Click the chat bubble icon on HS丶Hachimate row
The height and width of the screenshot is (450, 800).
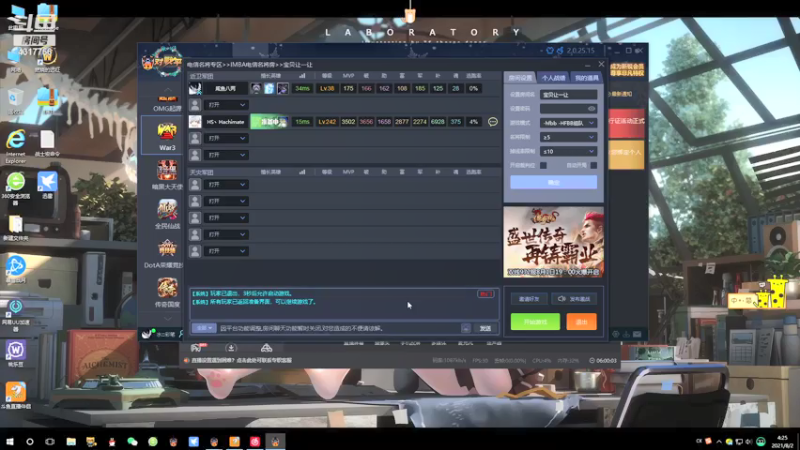pyautogui.click(x=492, y=122)
